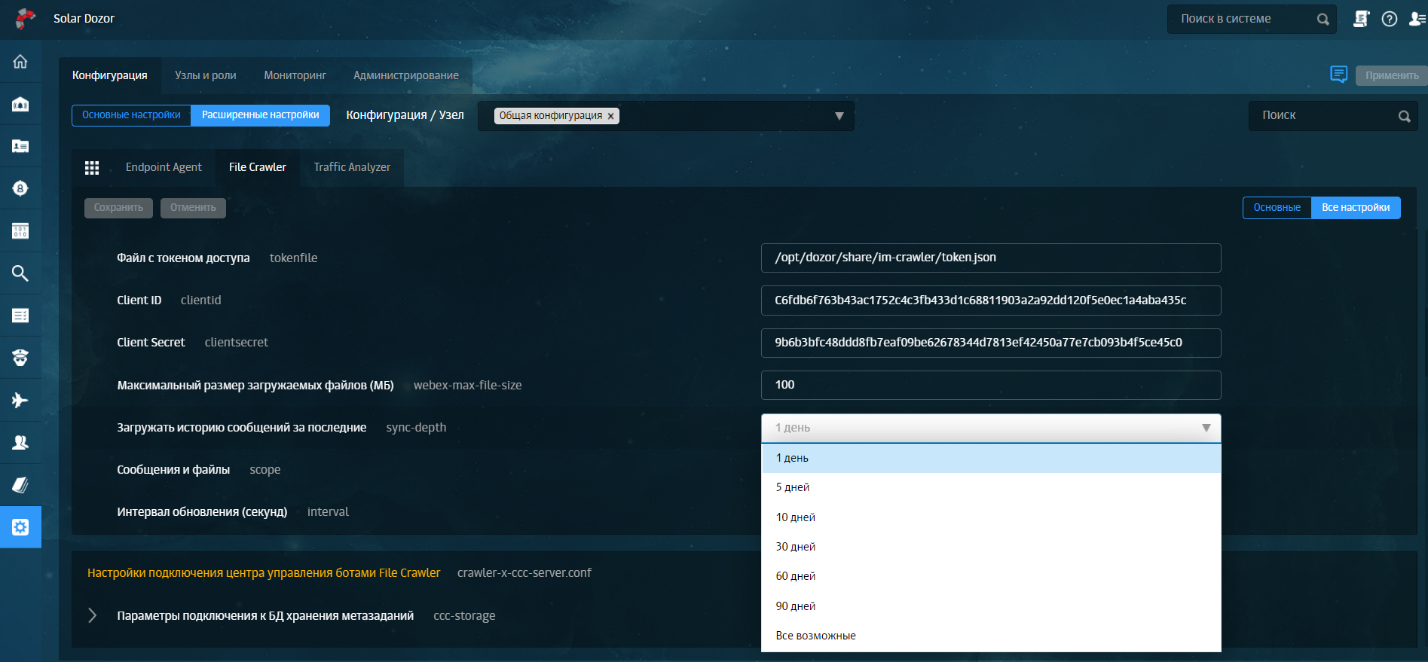Image resolution: width=1428 pixels, height=662 pixels.
Task: Open the 'Узлы и роли' tab
Action: [205, 75]
